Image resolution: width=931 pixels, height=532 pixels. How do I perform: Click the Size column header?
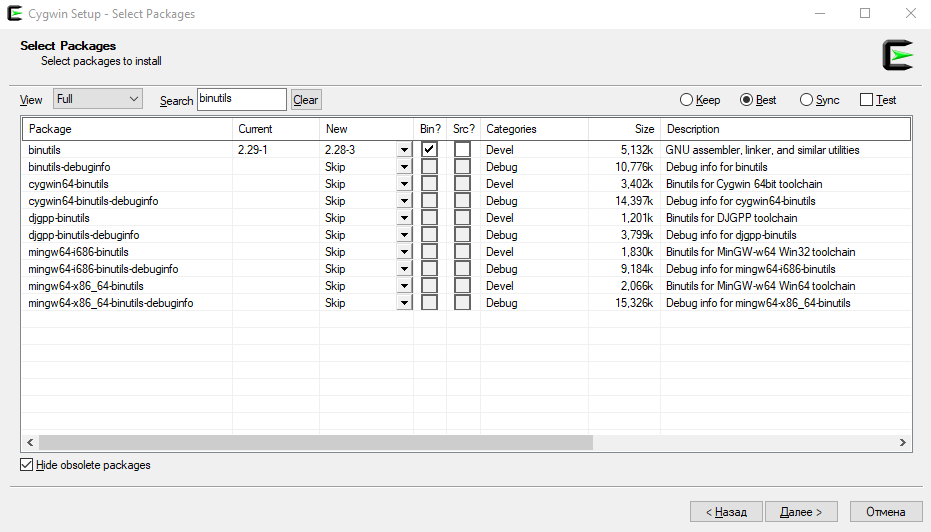click(x=625, y=129)
